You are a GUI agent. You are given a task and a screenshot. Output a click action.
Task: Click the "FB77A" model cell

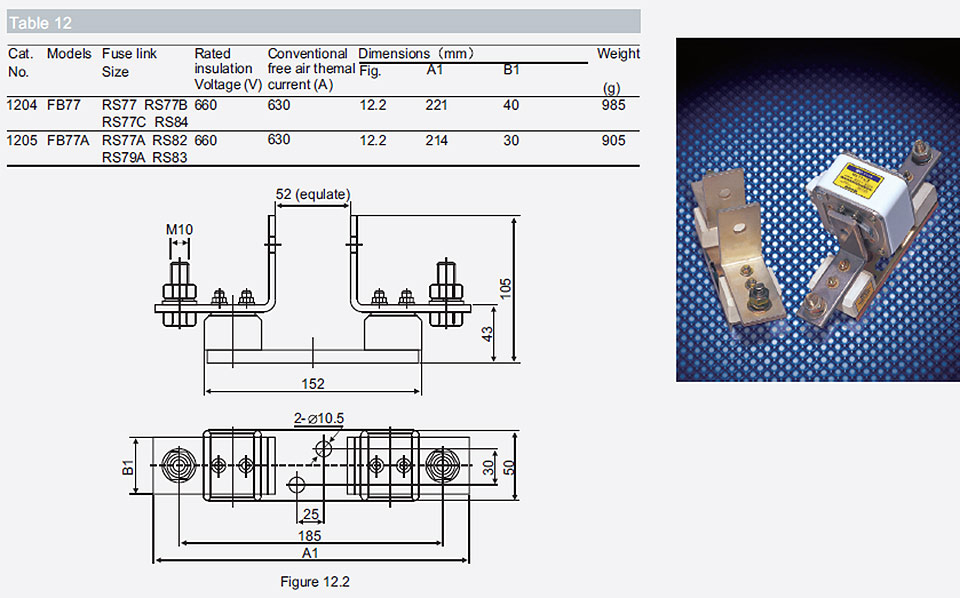coord(68,141)
